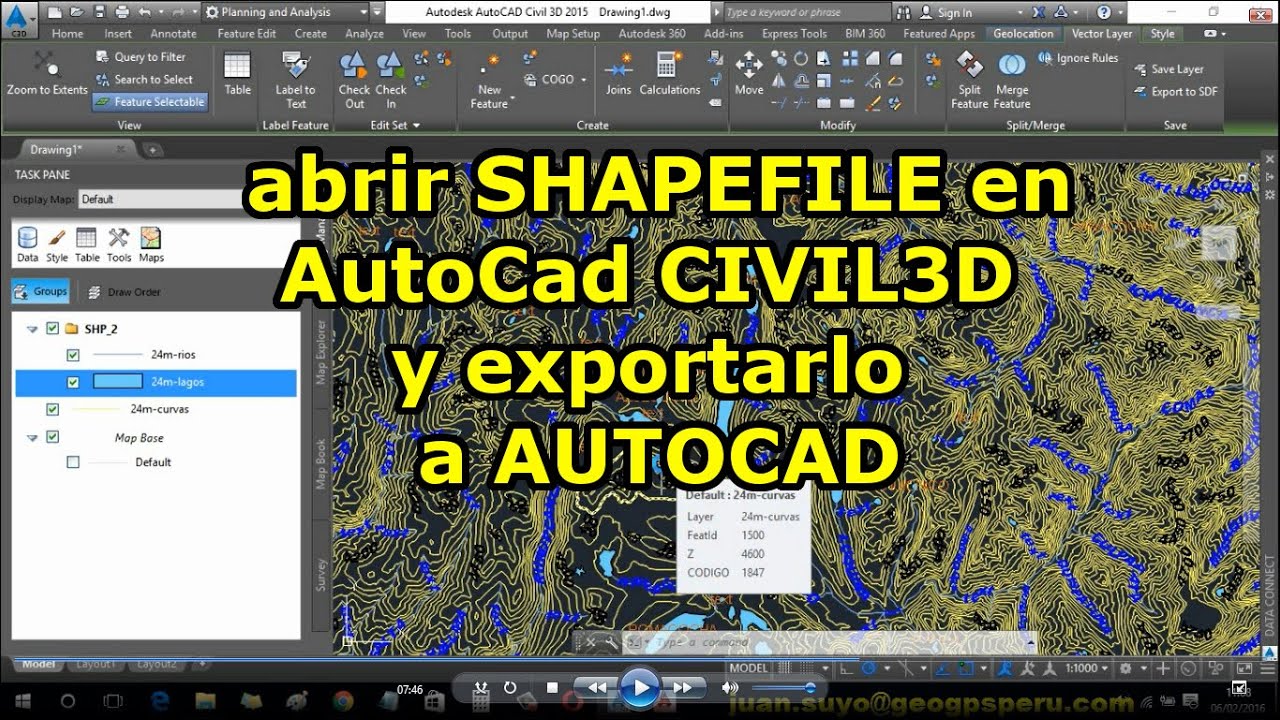Select the Model layout tab

(x=38, y=664)
